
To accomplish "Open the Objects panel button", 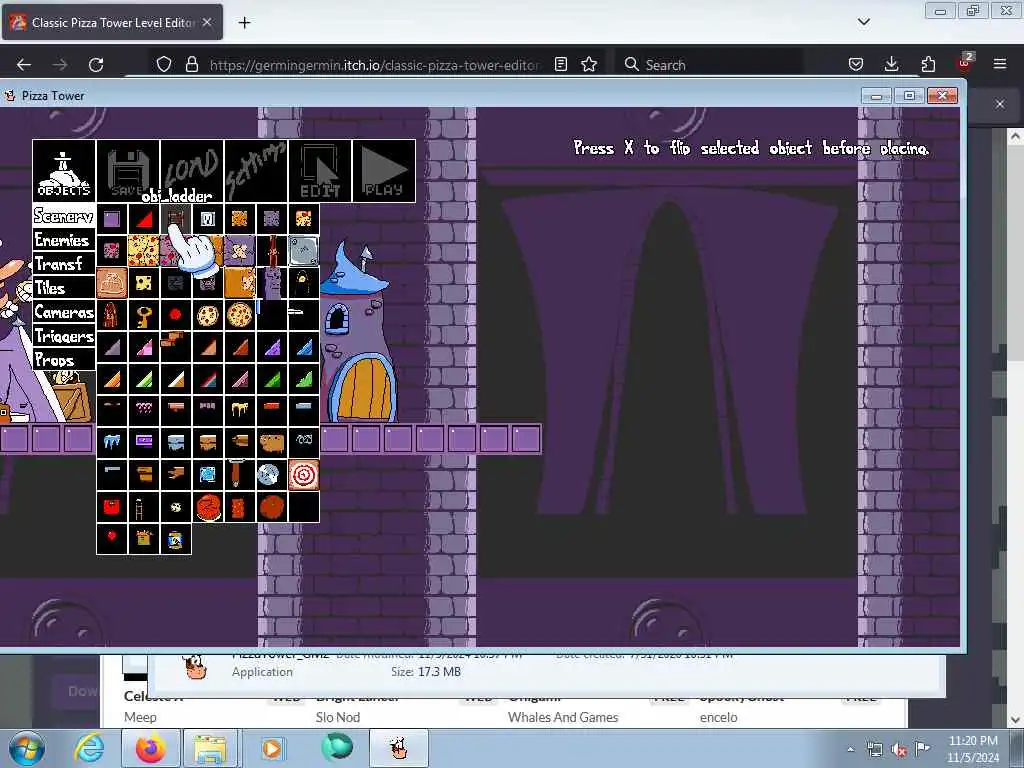I will pos(64,171).
